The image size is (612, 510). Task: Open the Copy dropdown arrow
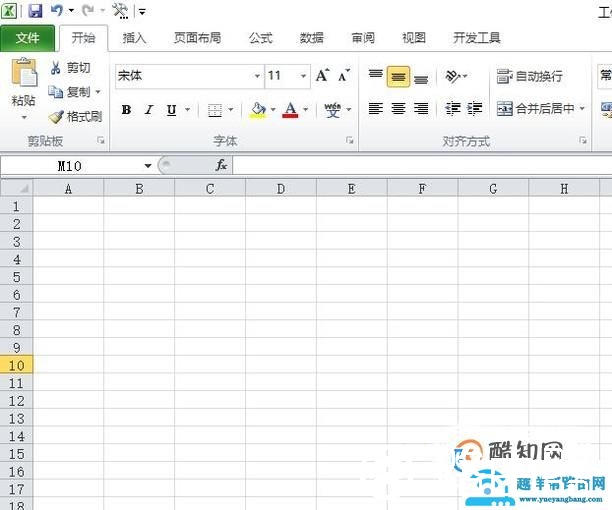coord(98,92)
